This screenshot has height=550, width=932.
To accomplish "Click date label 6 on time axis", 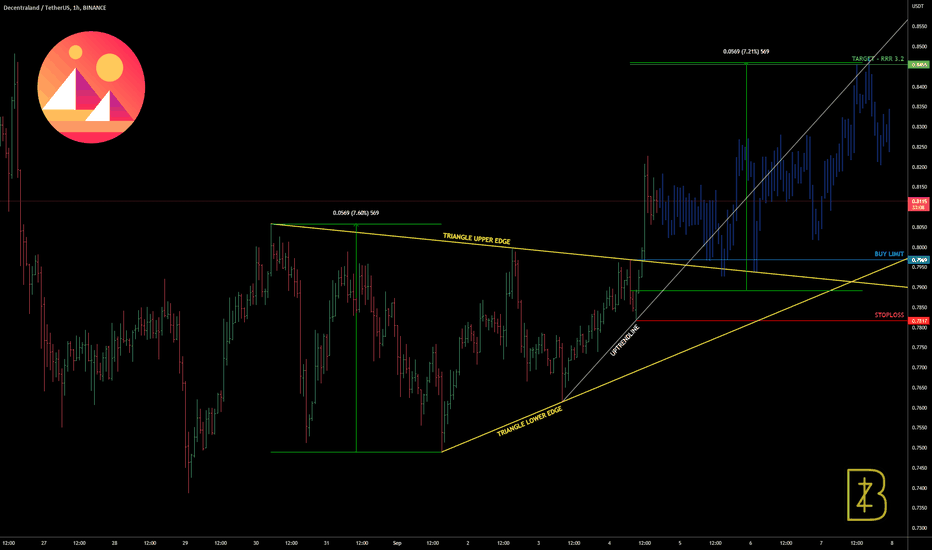I will [751, 543].
